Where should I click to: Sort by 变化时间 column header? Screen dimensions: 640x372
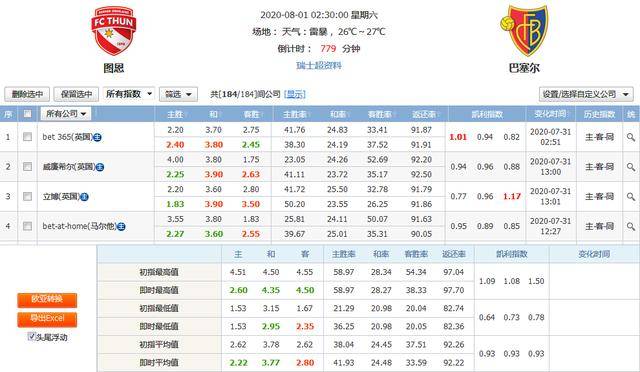(551, 114)
